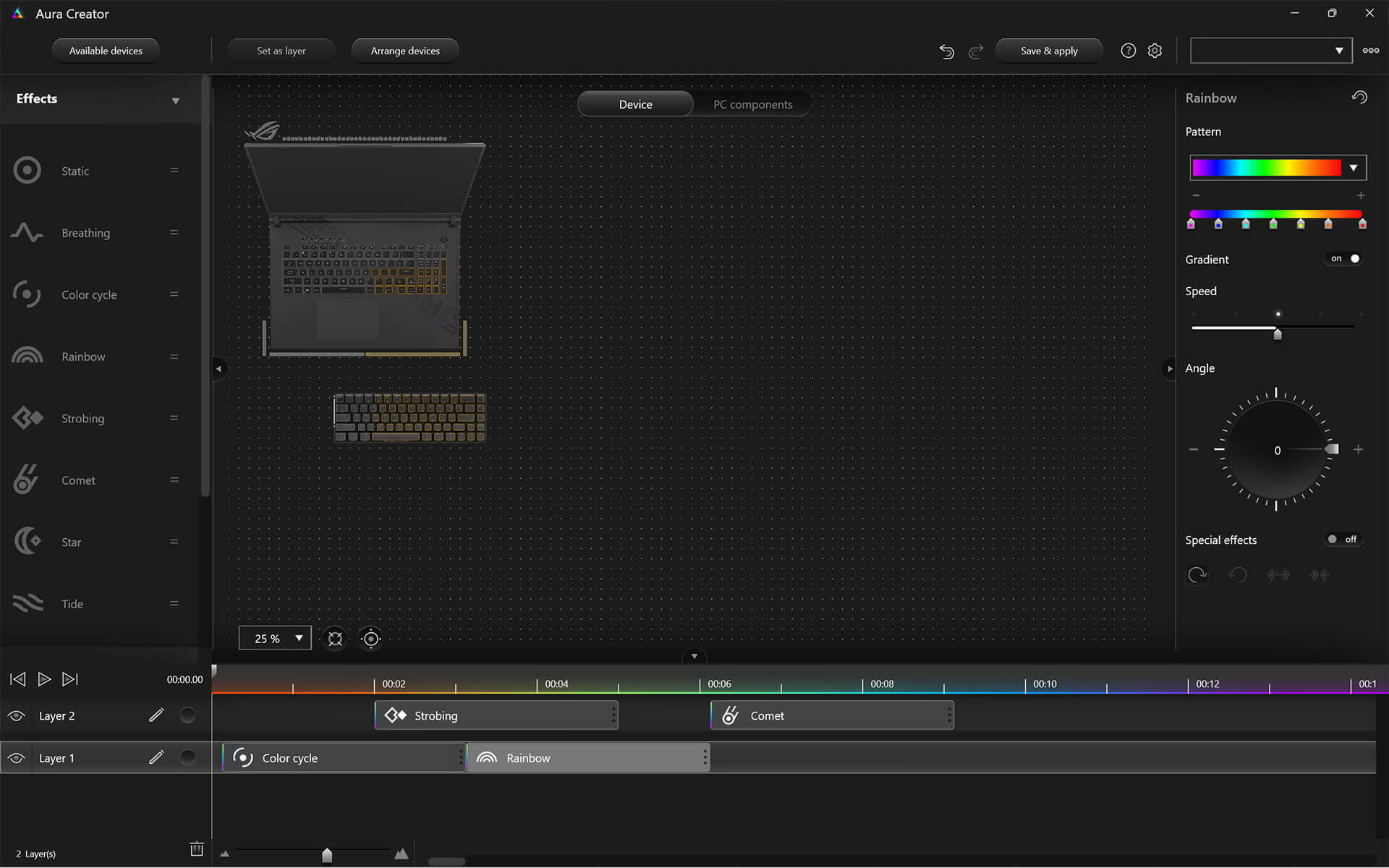The image size is (1389, 868).
Task: Toggle visibility of Layer 2
Action: (x=16, y=716)
